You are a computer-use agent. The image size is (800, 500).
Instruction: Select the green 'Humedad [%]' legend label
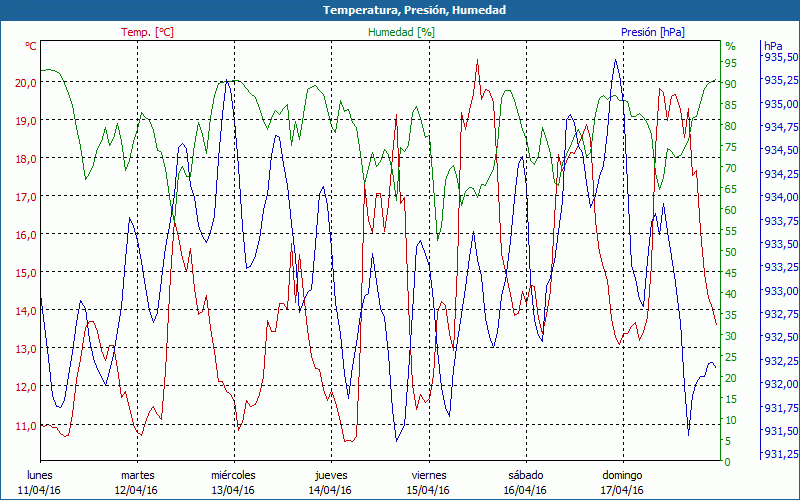(402, 32)
